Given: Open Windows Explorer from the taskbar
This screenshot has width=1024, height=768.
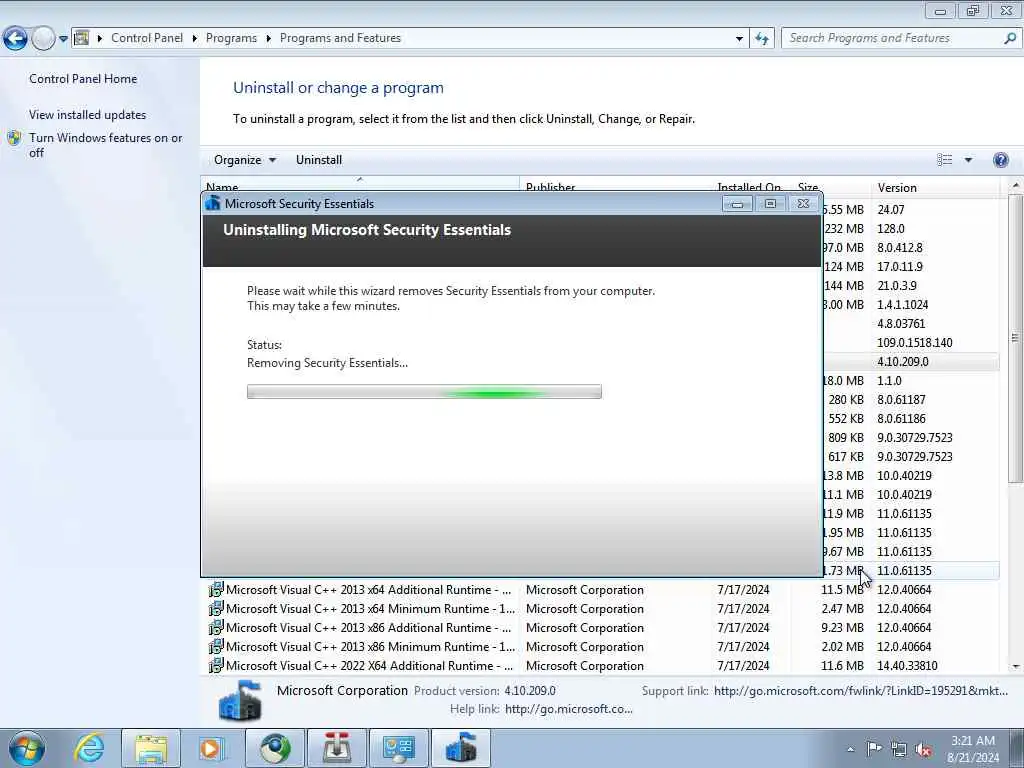Looking at the screenshot, I should point(151,748).
